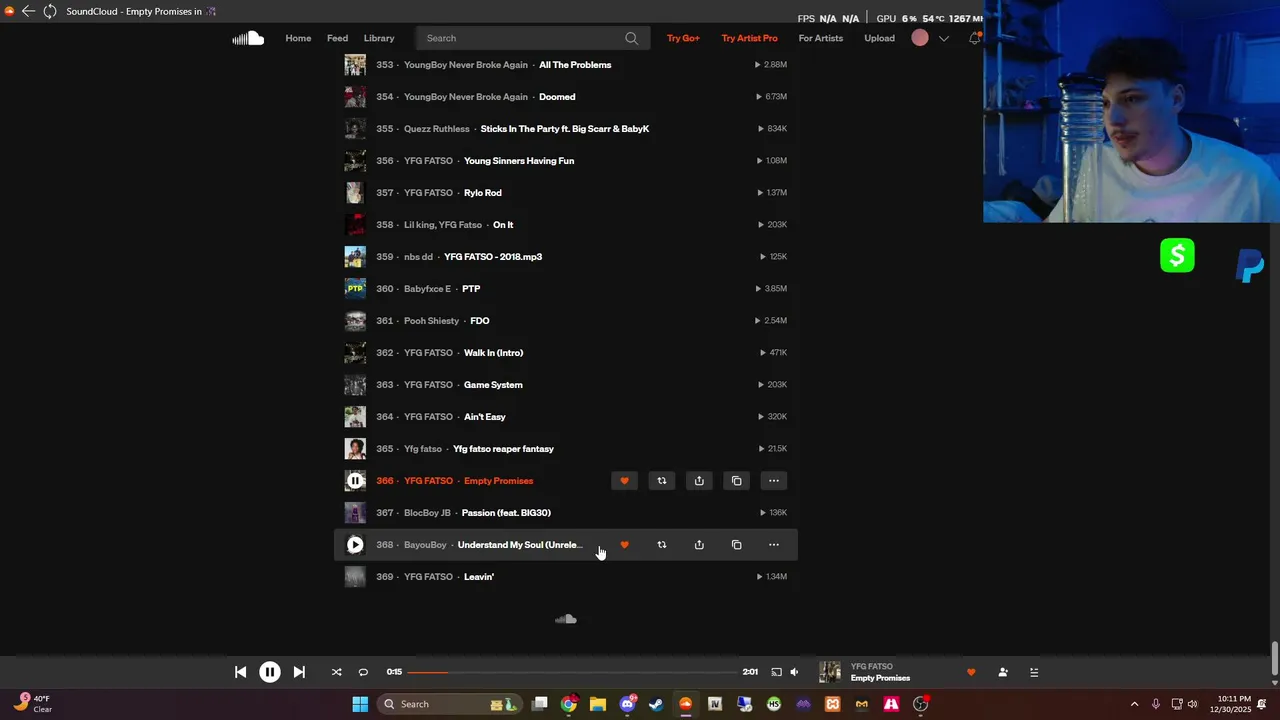
Task: Follow YFG FATSO from the player bar
Action: point(1003,672)
